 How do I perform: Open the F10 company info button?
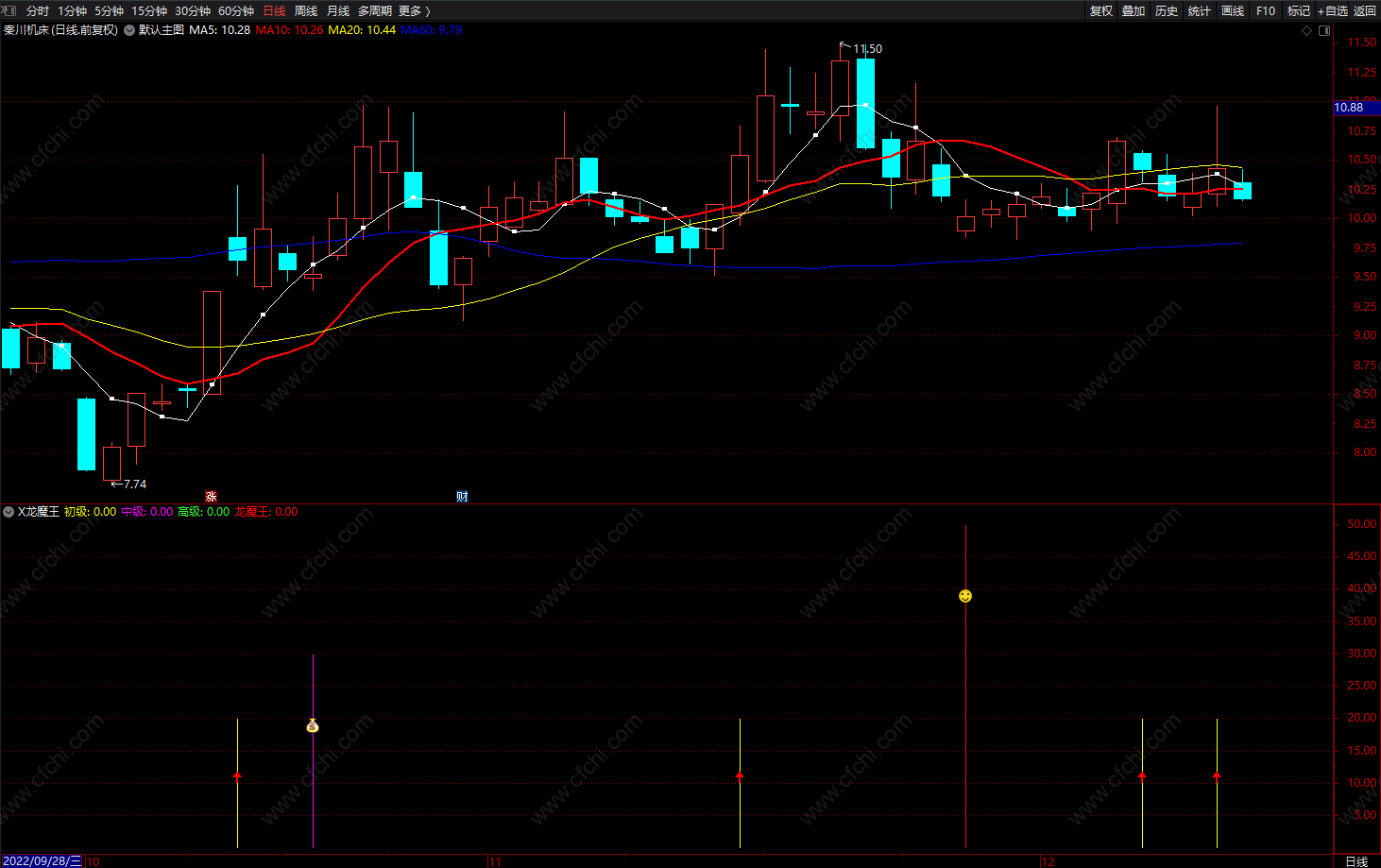coord(1266,11)
